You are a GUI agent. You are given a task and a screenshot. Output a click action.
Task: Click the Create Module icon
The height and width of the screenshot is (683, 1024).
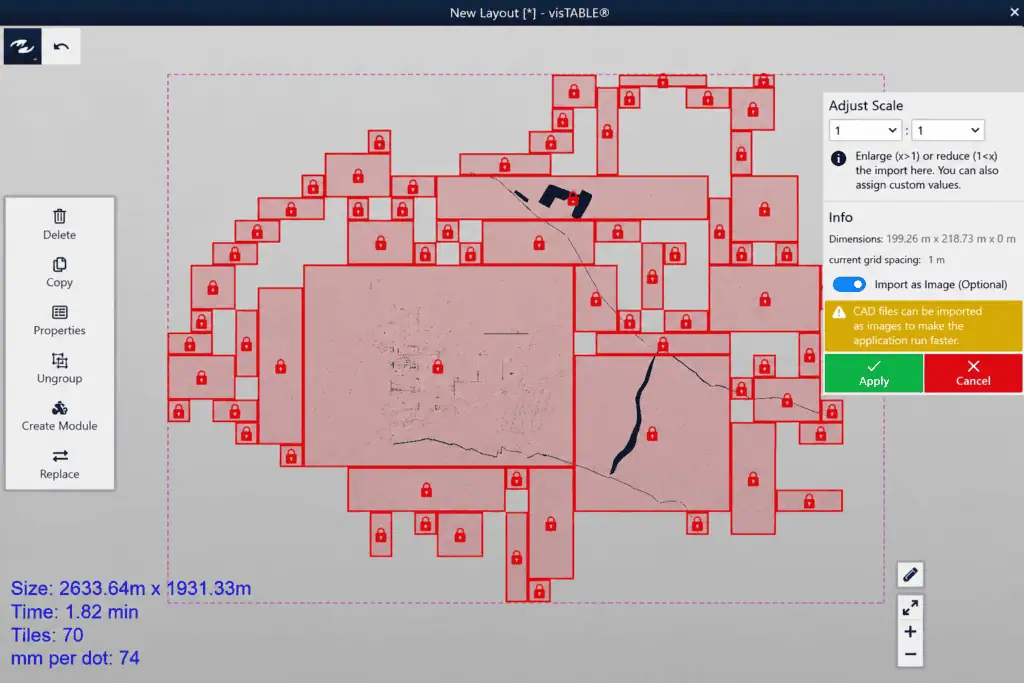click(59, 409)
